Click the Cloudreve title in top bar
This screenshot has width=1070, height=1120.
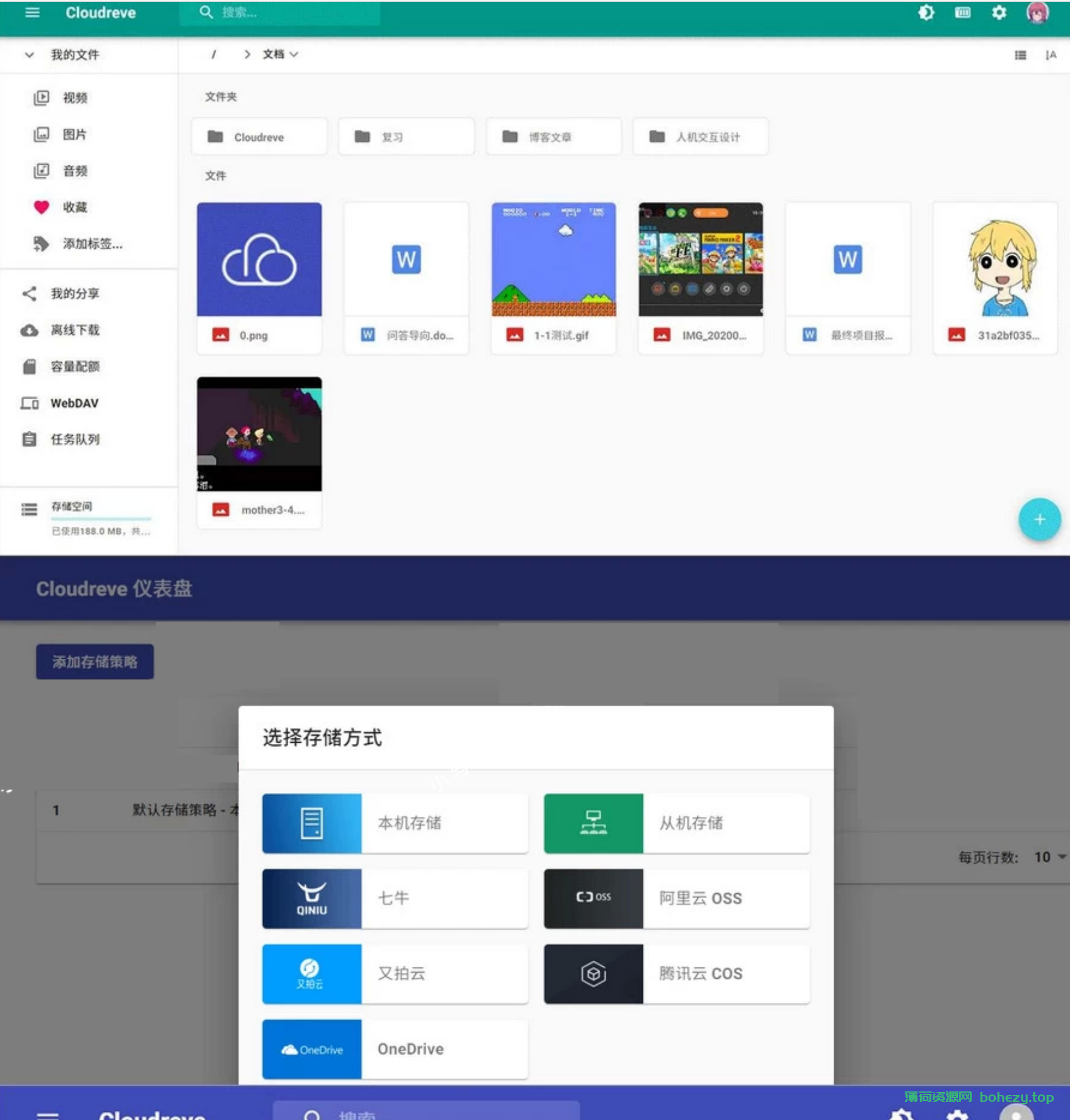pyautogui.click(x=101, y=13)
